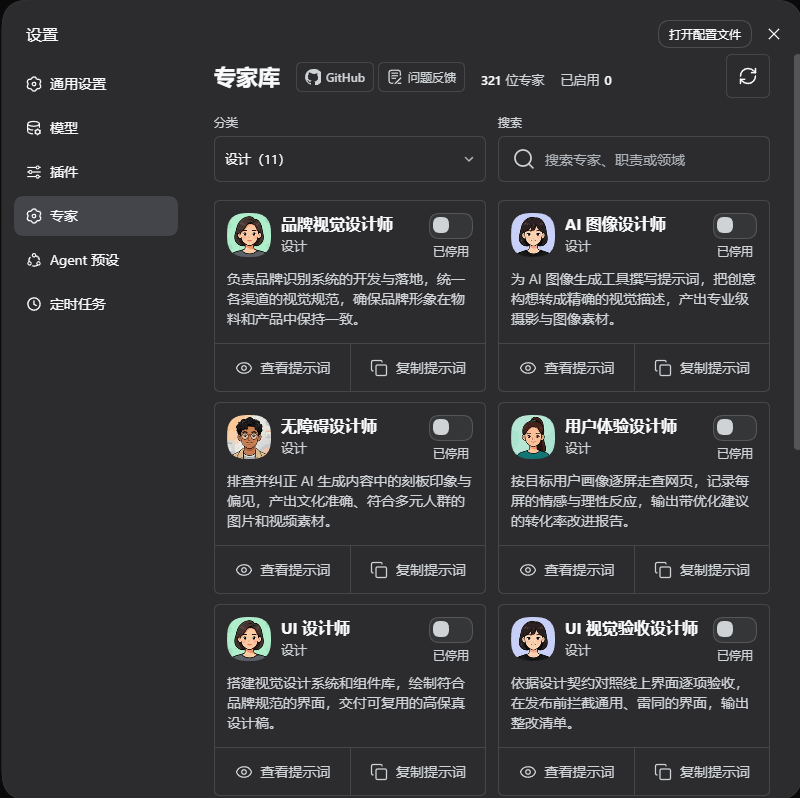
Task: Click the vertical scrollbar of expert list
Action: [796, 252]
